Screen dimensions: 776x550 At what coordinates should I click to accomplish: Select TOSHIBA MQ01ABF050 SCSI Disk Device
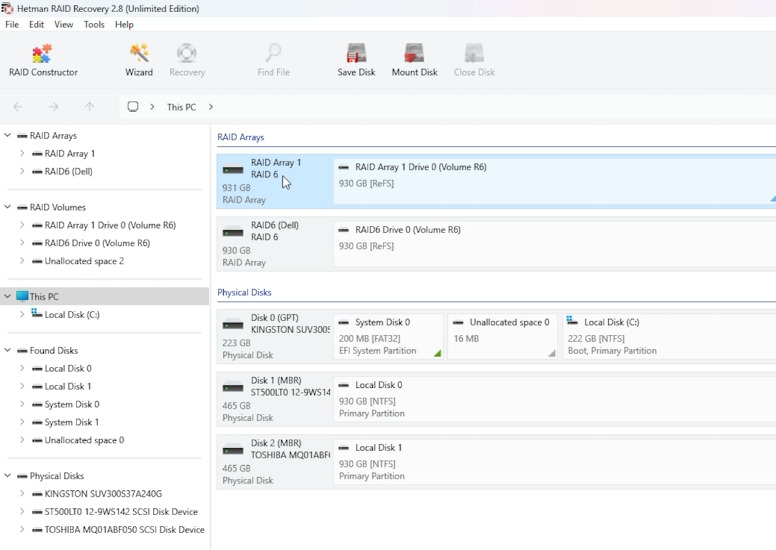(124, 529)
